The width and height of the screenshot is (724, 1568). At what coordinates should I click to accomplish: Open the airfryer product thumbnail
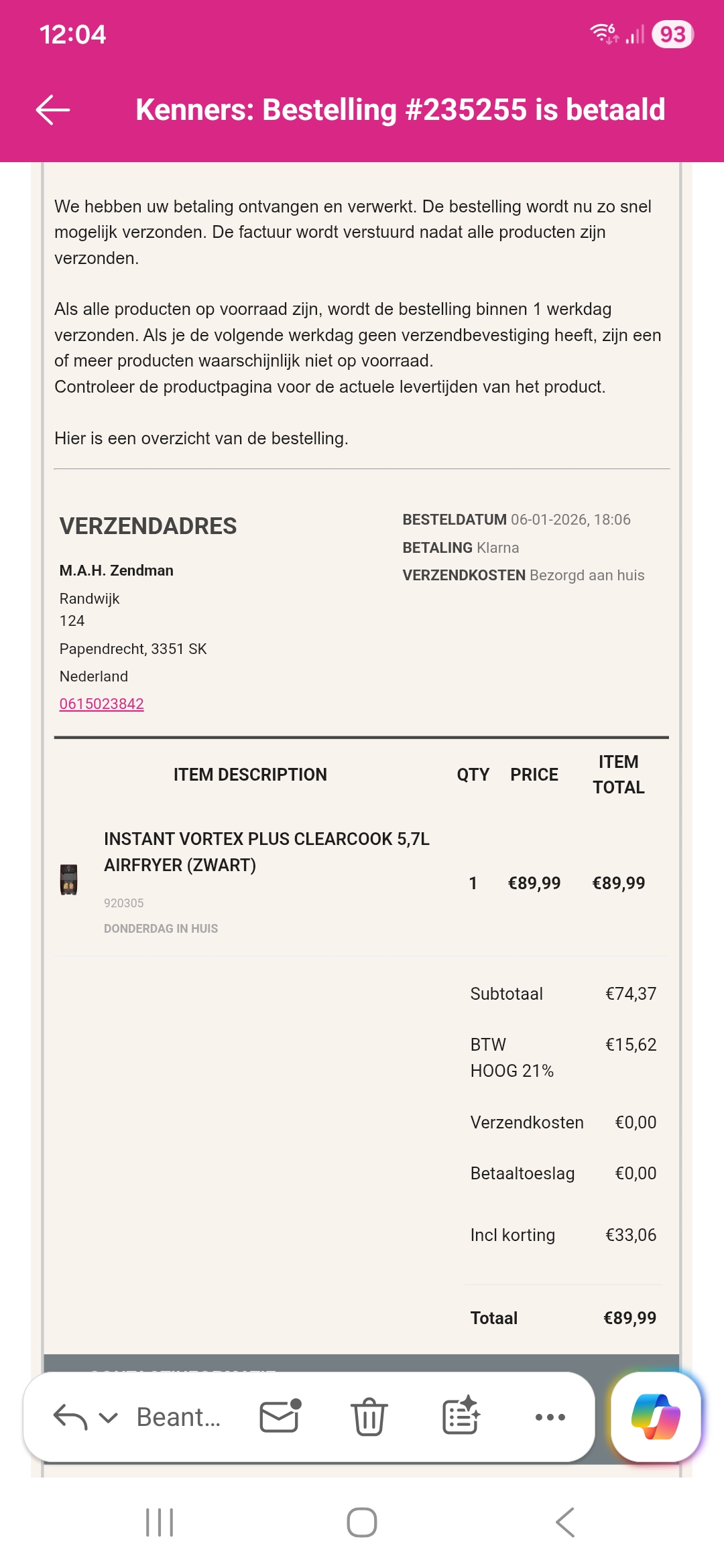(69, 880)
